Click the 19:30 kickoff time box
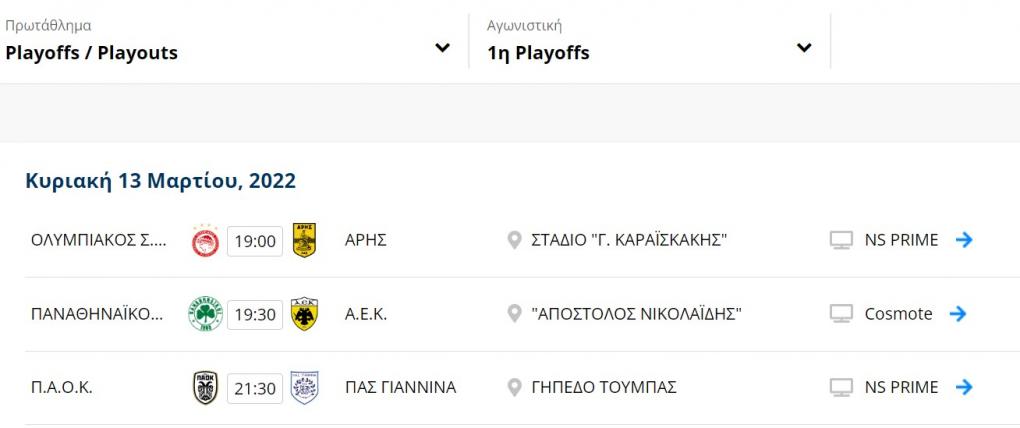Screen dimensions: 1020x428 coord(255,314)
